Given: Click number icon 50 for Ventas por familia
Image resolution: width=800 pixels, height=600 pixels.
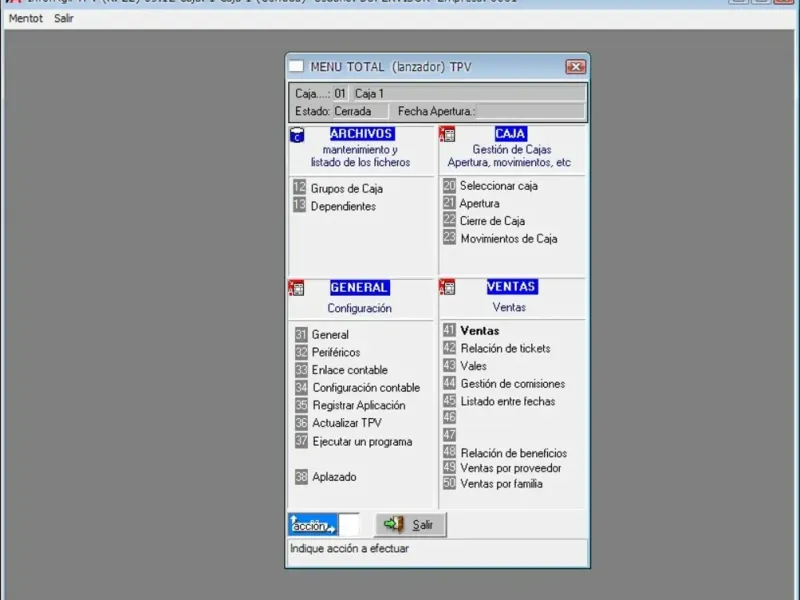Looking at the screenshot, I should (449, 483).
